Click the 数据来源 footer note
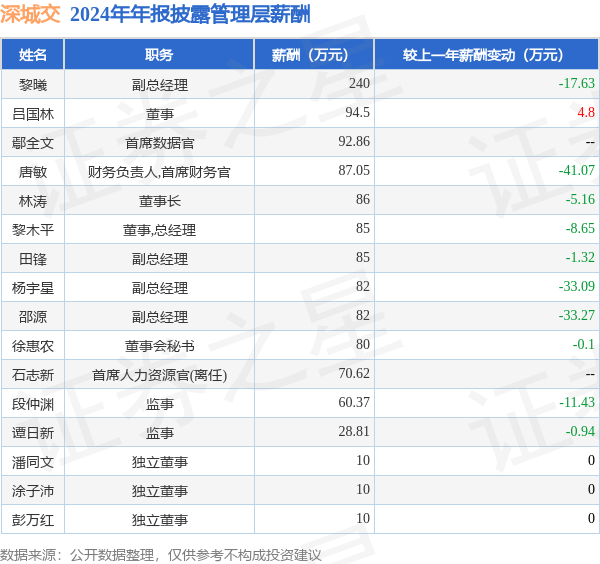This screenshot has height=564, width=600. (161, 555)
